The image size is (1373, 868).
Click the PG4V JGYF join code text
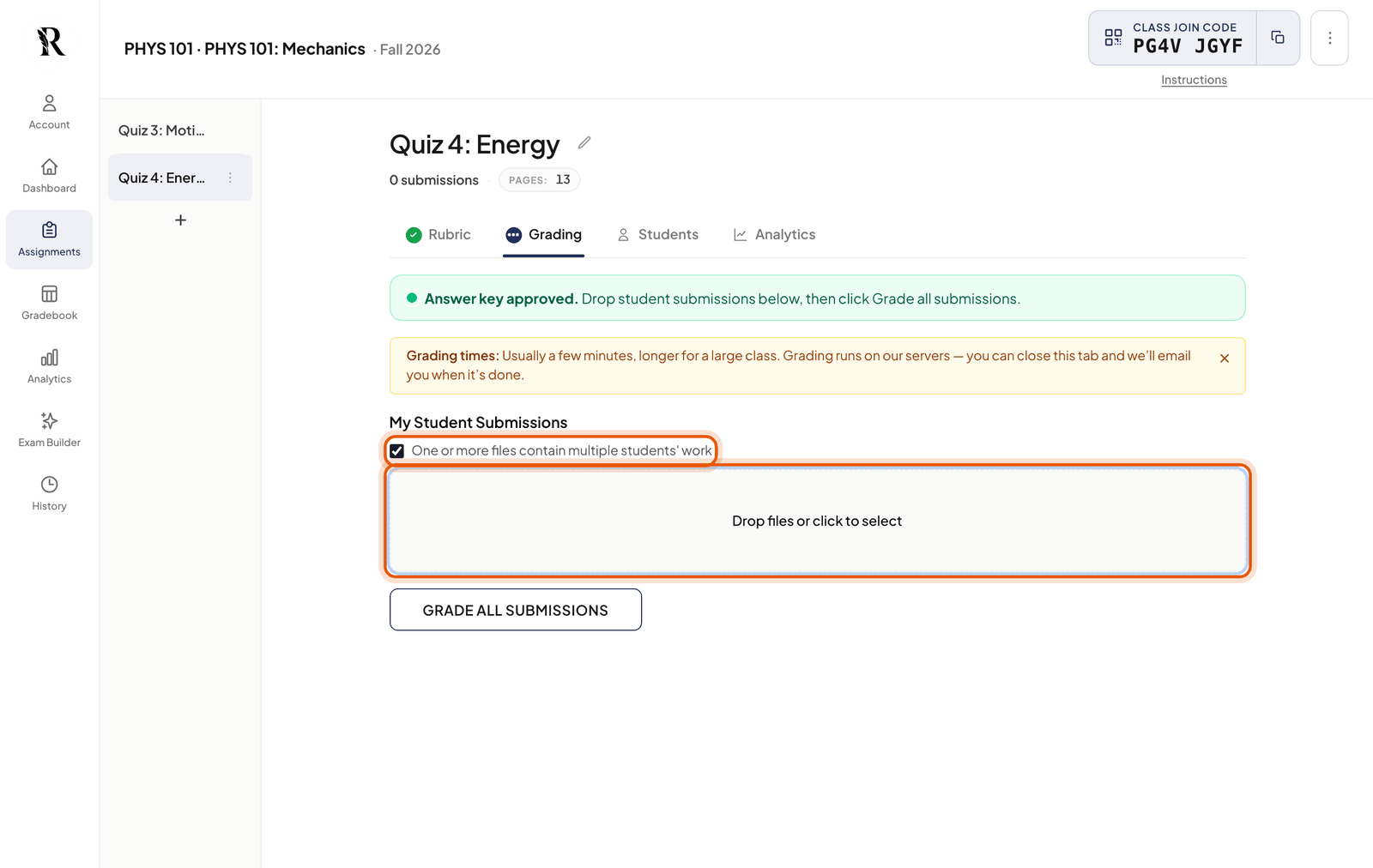tap(1188, 46)
